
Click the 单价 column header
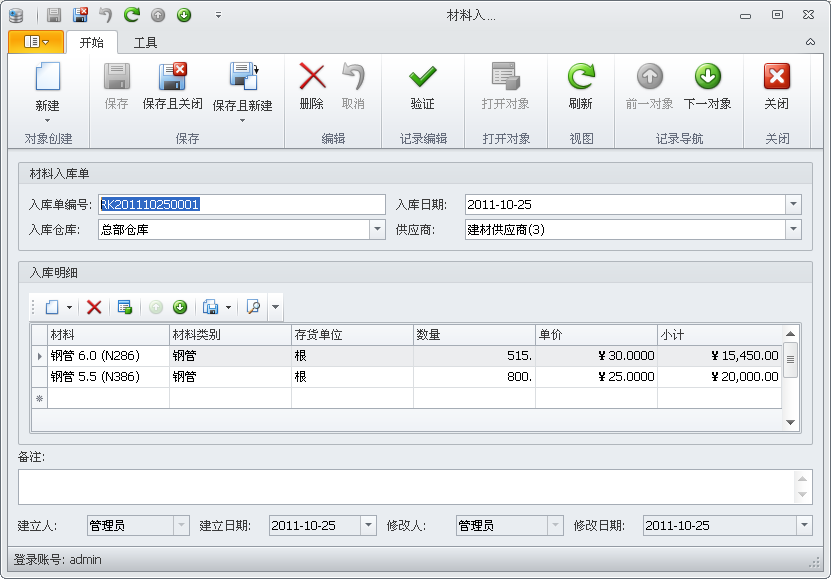[596, 335]
